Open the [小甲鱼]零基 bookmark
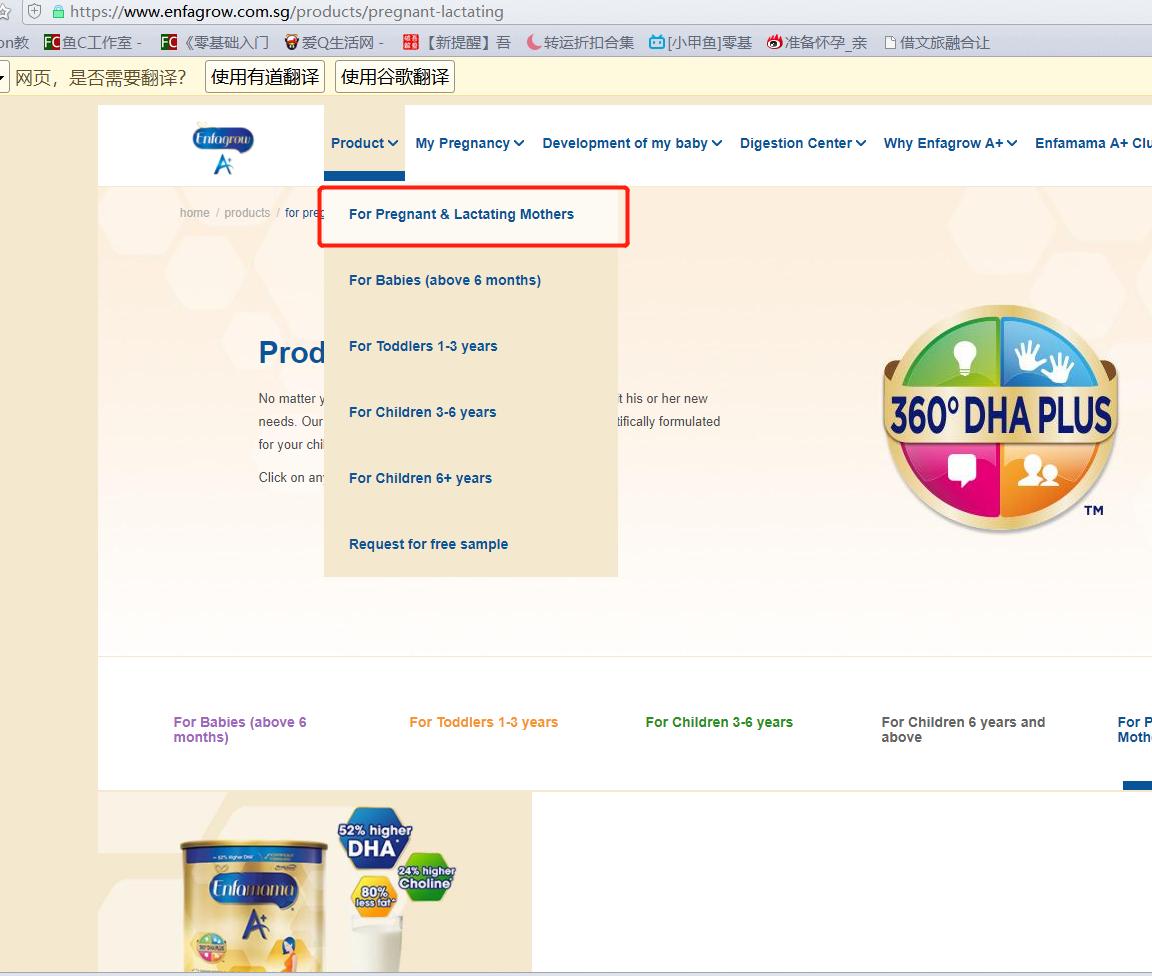Viewport: 1152px width, 976px height. (701, 43)
